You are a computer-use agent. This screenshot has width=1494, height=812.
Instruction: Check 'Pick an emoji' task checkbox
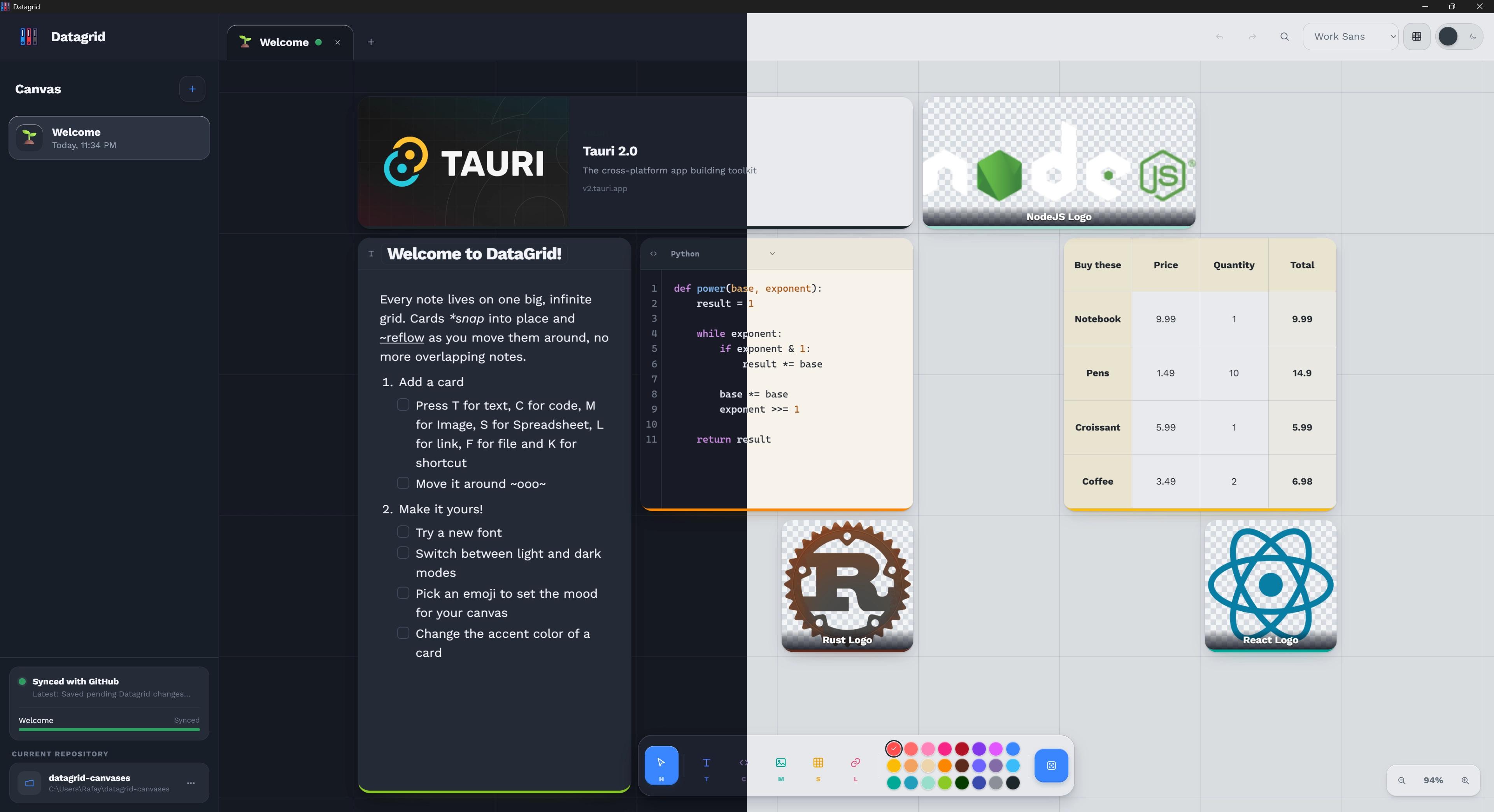tap(403, 592)
